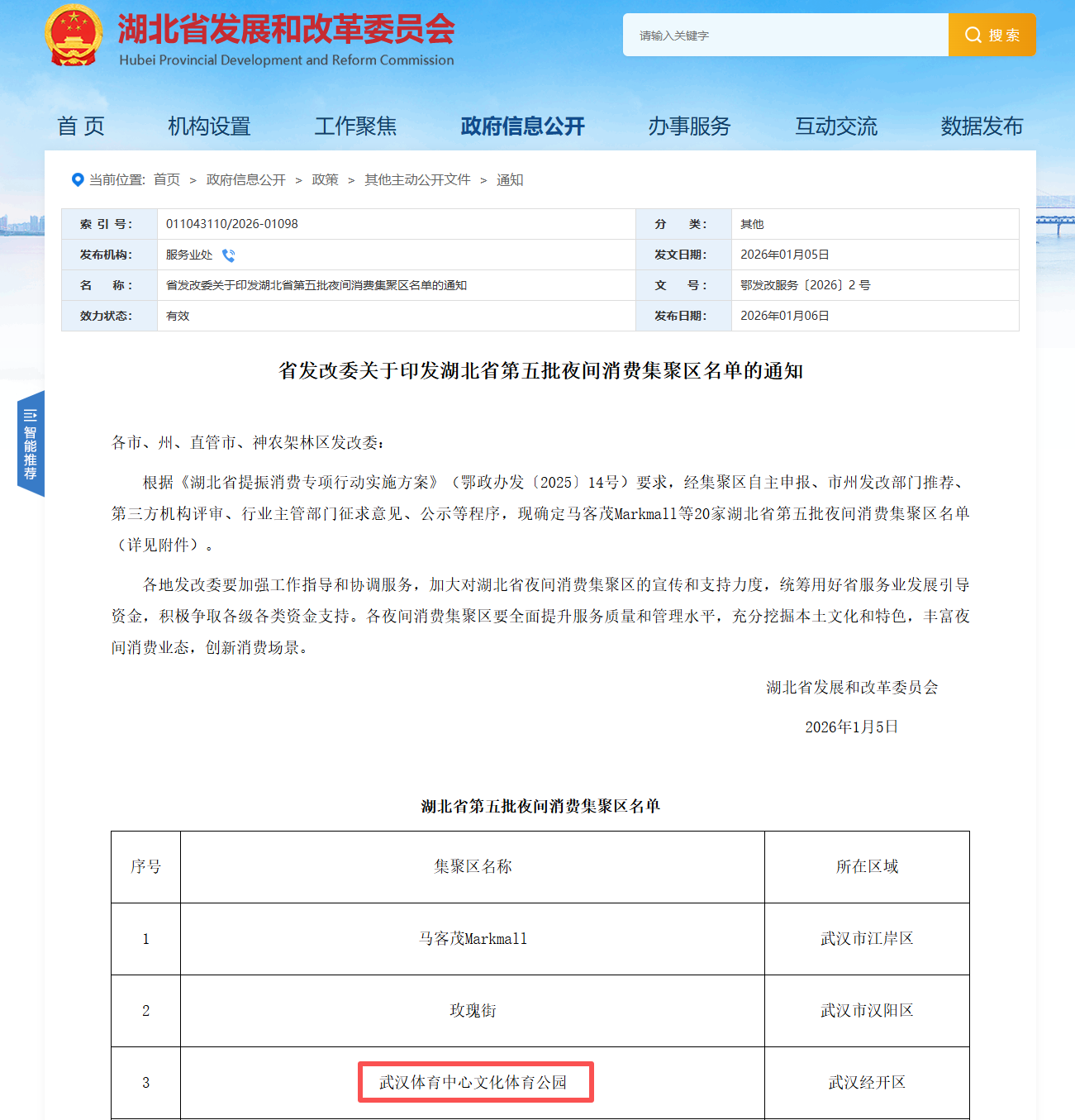The height and width of the screenshot is (1120, 1075).
Task: Click the highlighted 武汉体育中心文化体育公园 cell
Action: [475, 1082]
